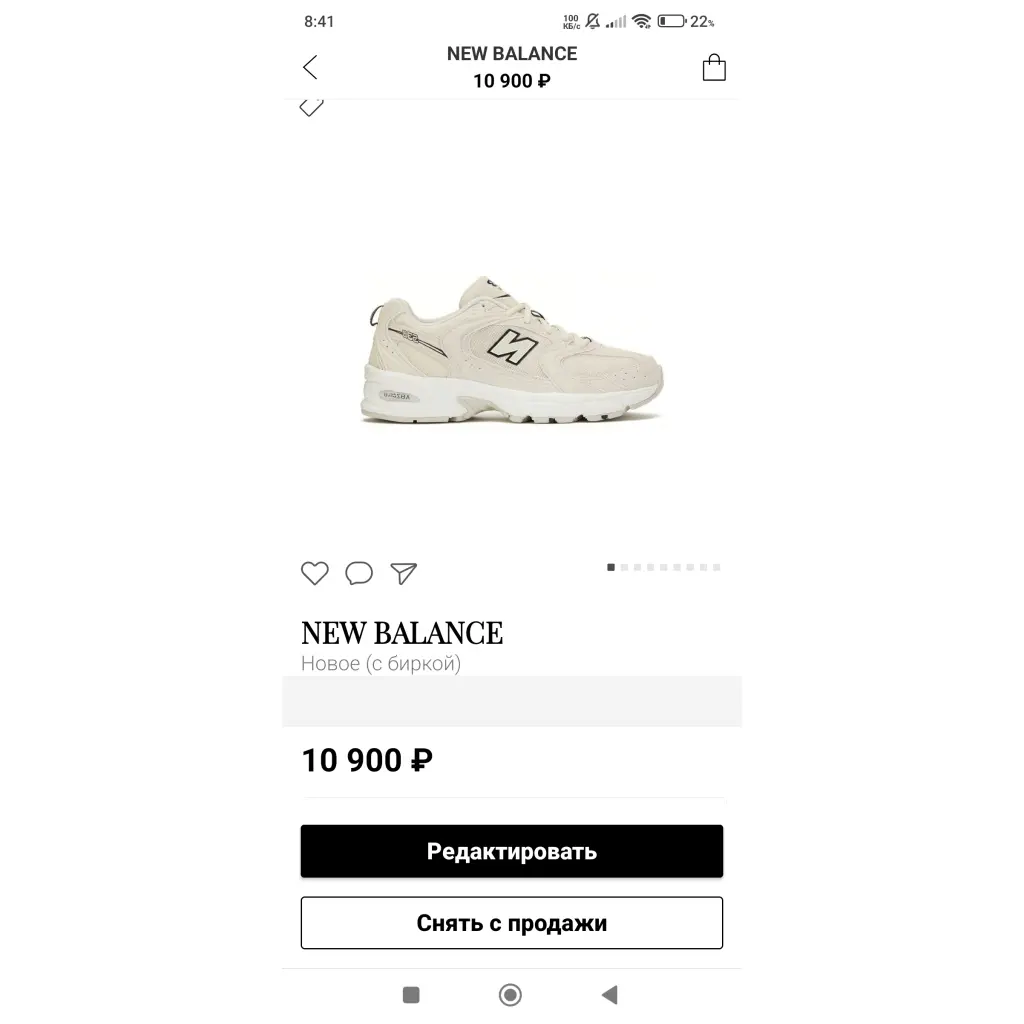The image size is (1024, 1024).
Task: Tap the NEW BALANCE brand name heading
Action: 402,633
